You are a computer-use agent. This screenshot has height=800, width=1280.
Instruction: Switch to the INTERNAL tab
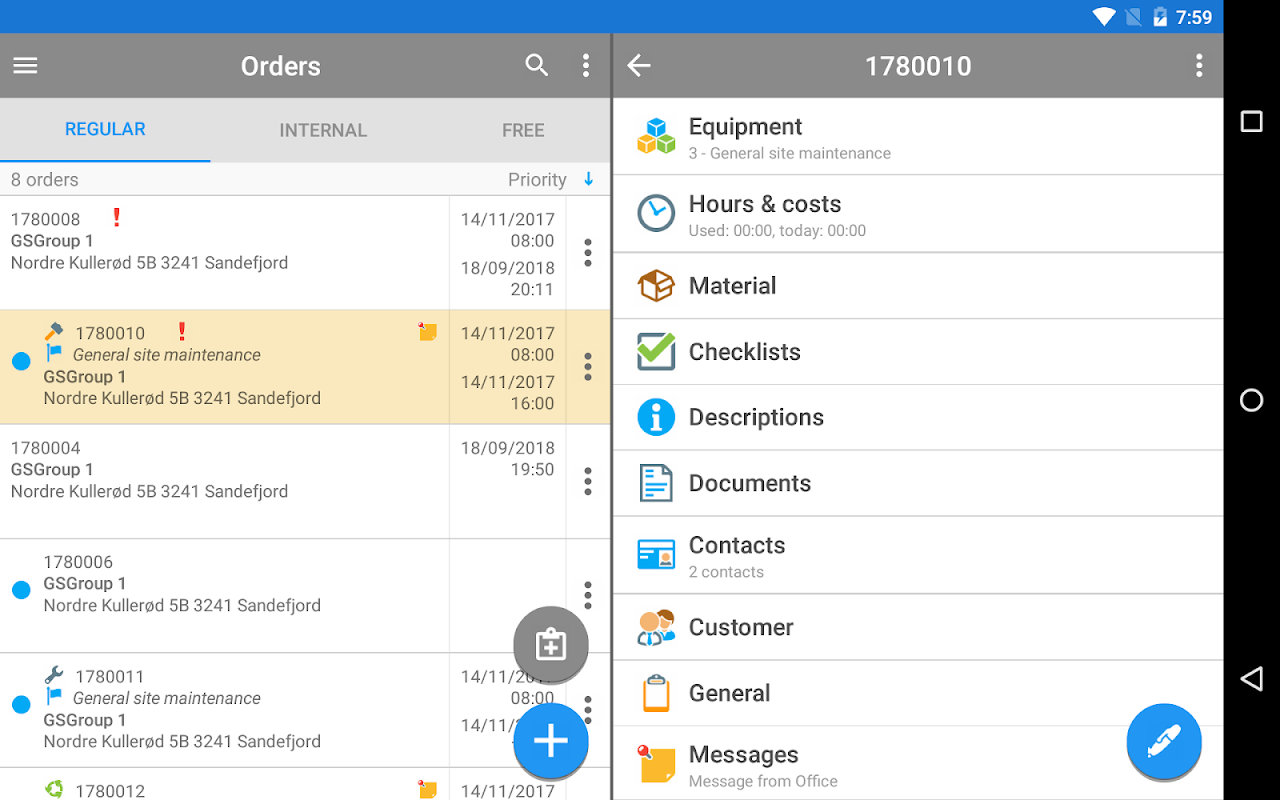click(323, 130)
